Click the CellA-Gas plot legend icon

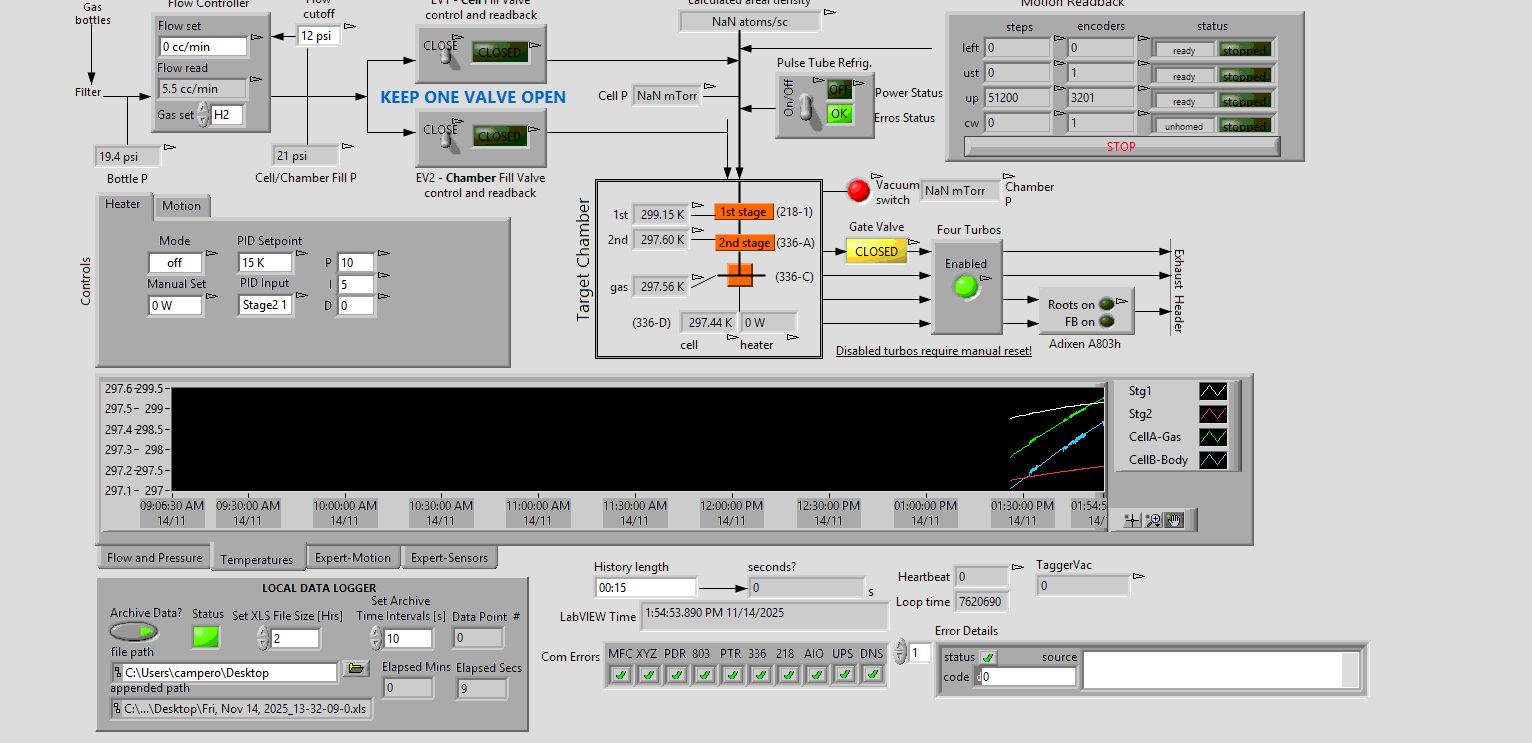pyautogui.click(x=1212, y=437)
